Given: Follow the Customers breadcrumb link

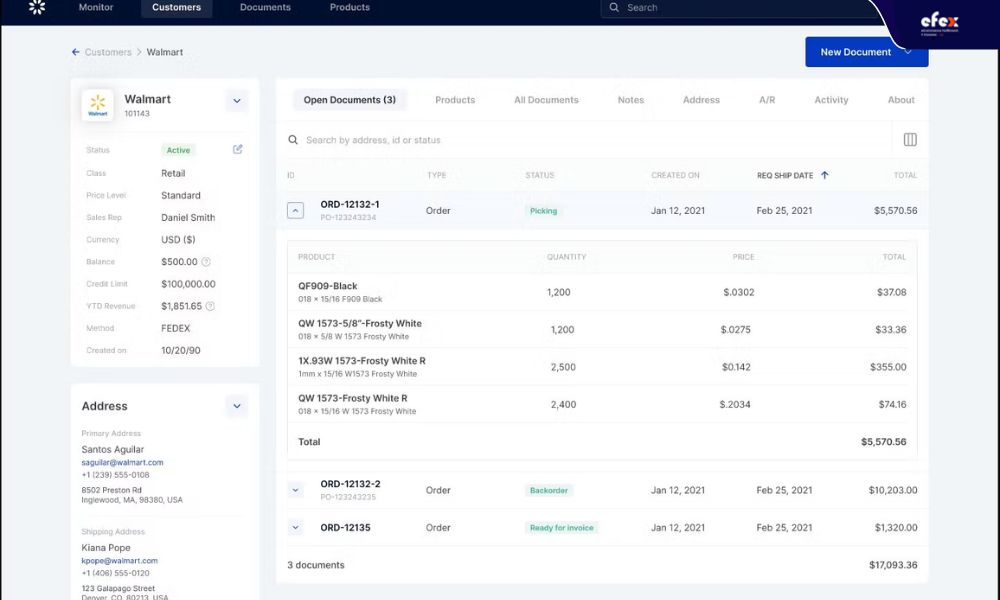Looking at the screenshot, I should coord(108,52).
